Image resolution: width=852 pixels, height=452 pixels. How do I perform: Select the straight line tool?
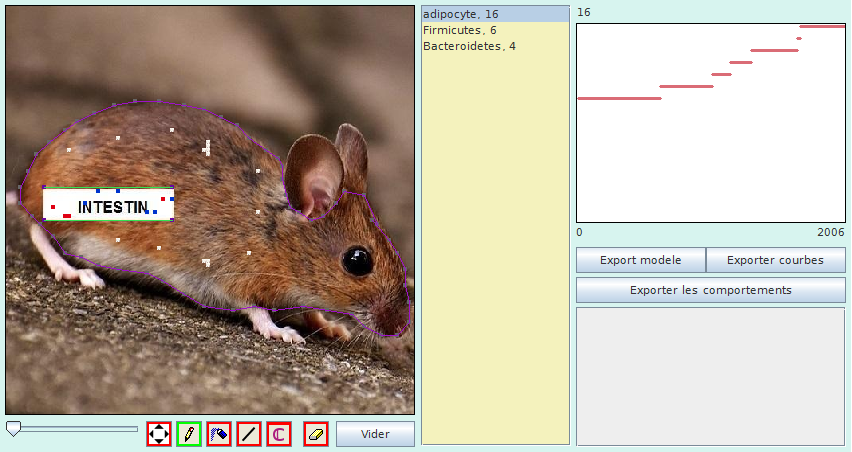[249, 434]
